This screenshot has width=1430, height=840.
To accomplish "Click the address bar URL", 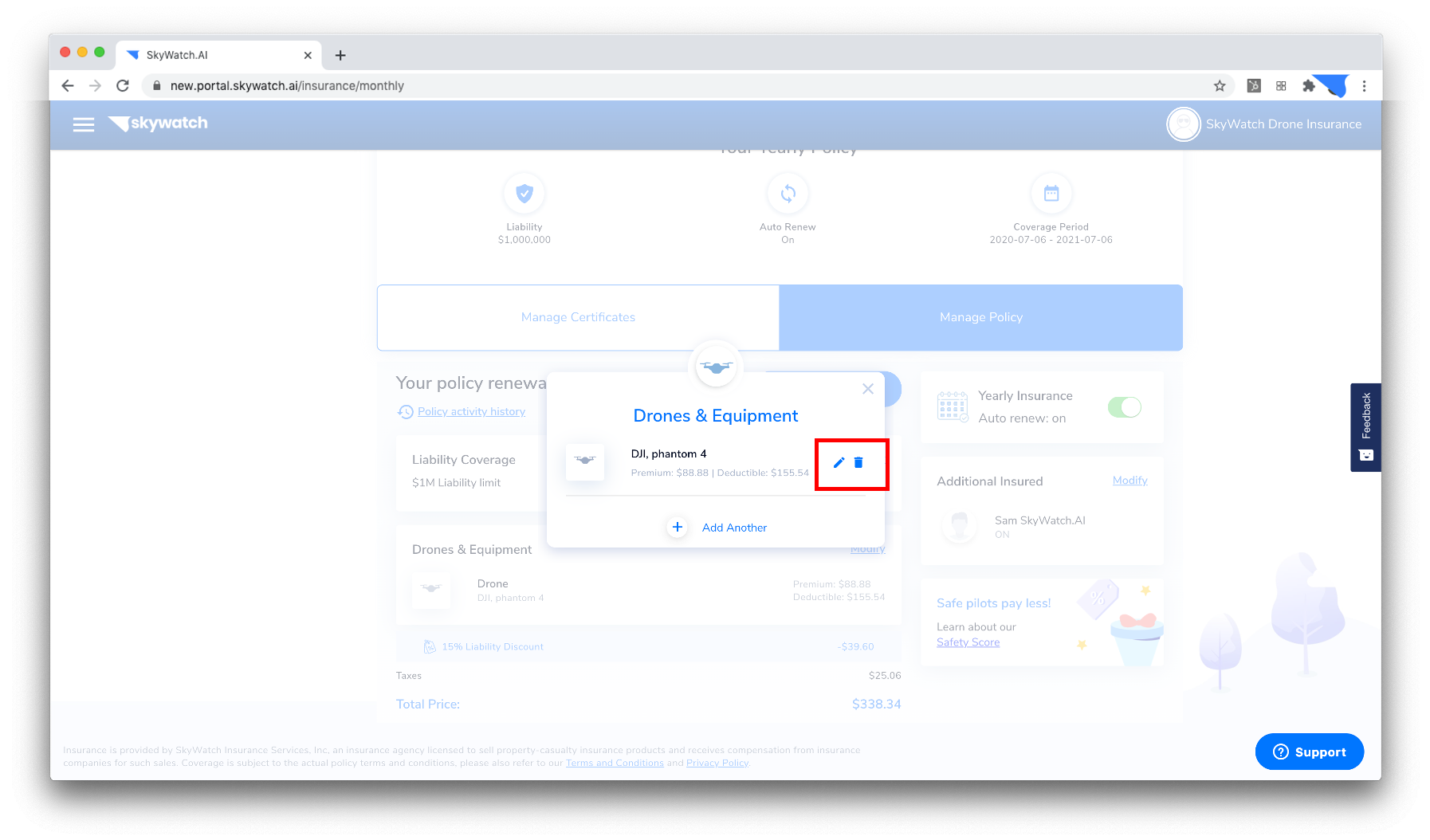I will pyautogui.click(x=287, y=85).
